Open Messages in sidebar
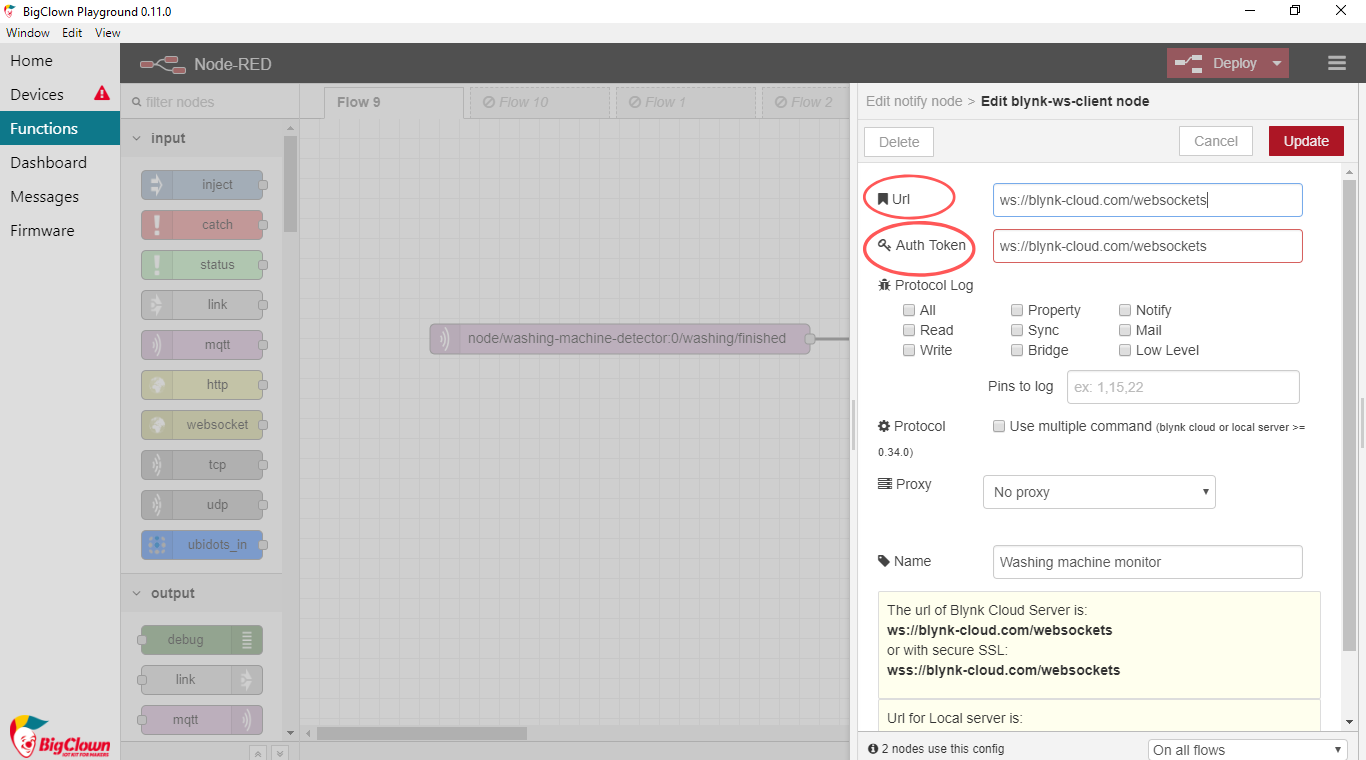 pyautogui.click(x=60, y=196)
